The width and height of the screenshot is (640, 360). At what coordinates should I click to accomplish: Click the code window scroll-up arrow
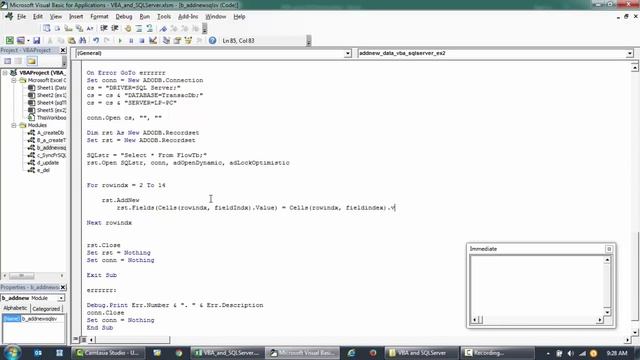(x=635, y=67)
